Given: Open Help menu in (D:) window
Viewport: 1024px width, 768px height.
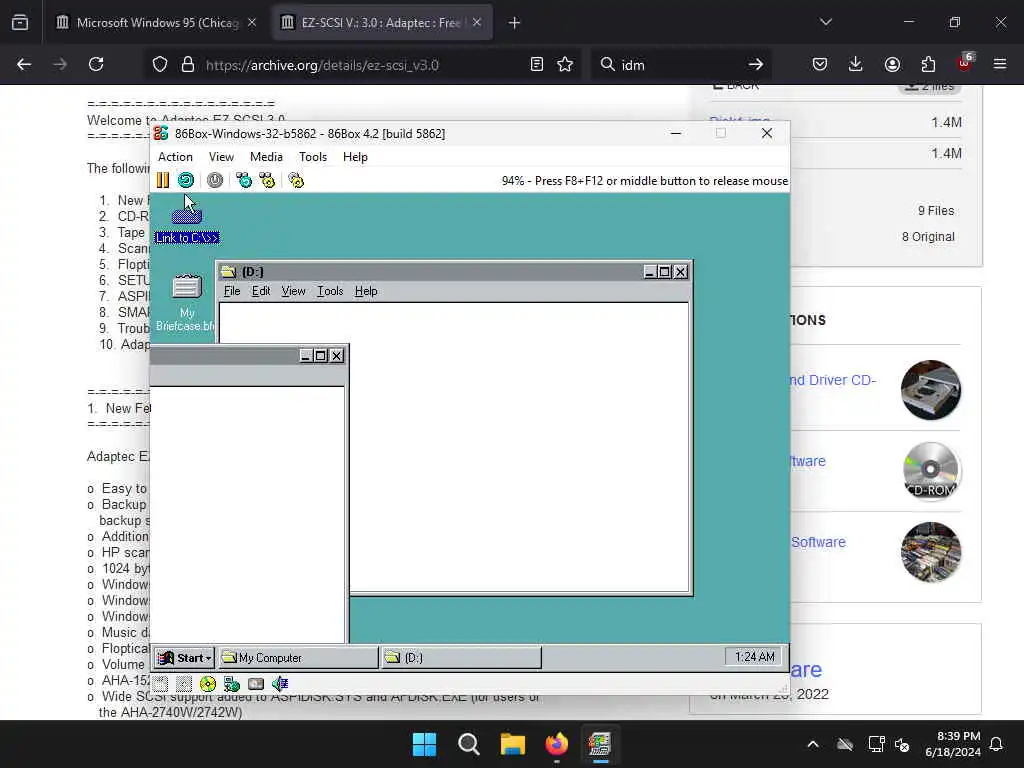Looking at the screenshot, I should [366, 291].
